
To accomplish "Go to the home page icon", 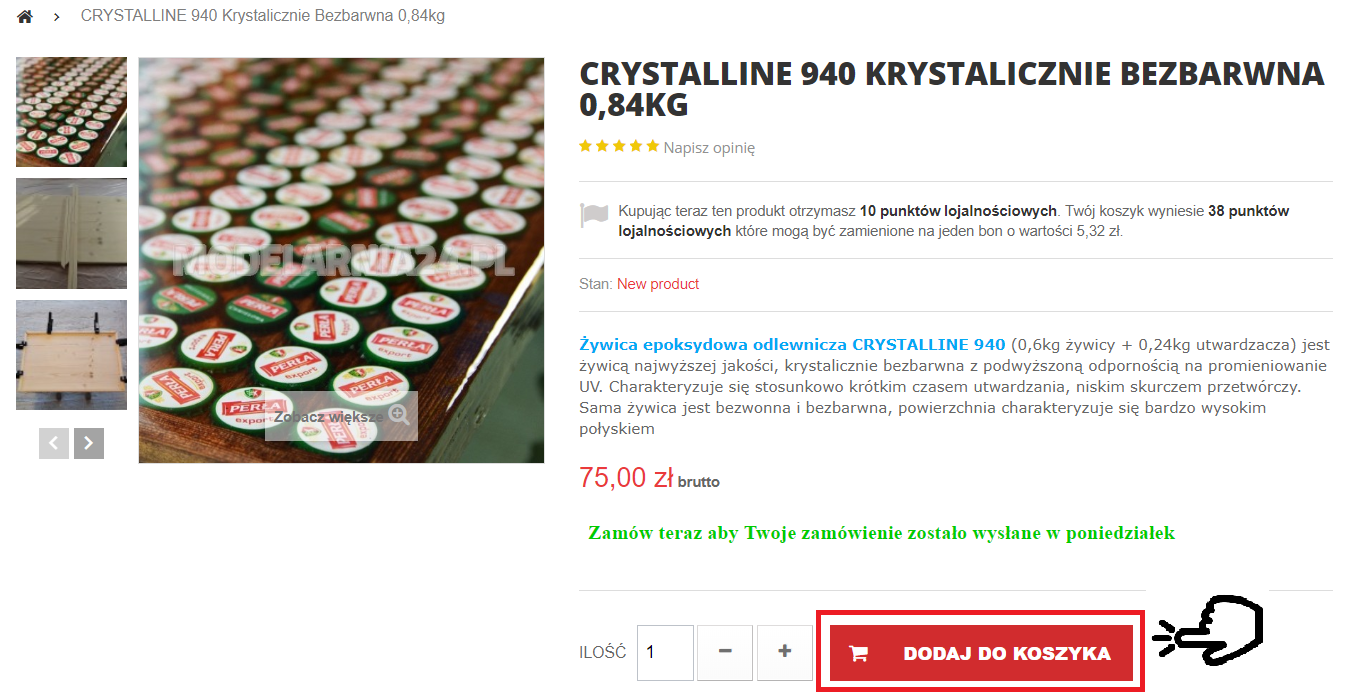I will pyautogui.click(x=25, y=16).
